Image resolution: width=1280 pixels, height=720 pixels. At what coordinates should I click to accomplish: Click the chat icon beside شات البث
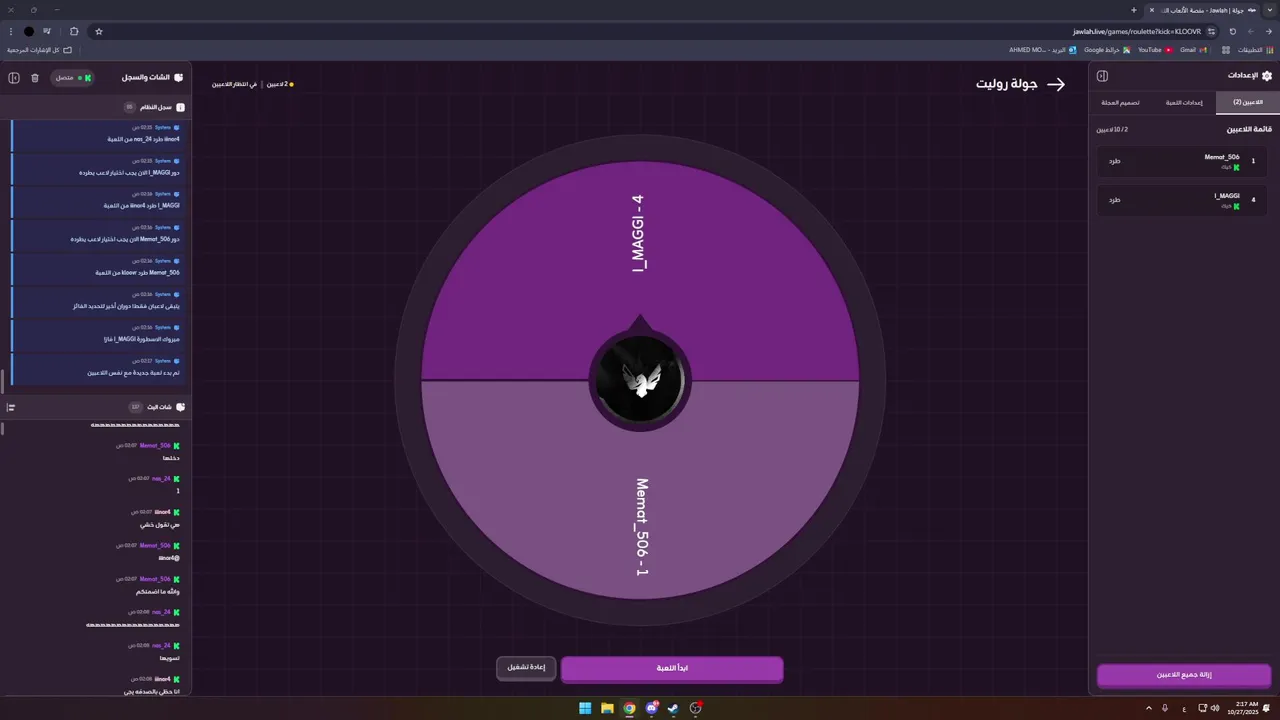pyautogui.click(x=180, y=407)
